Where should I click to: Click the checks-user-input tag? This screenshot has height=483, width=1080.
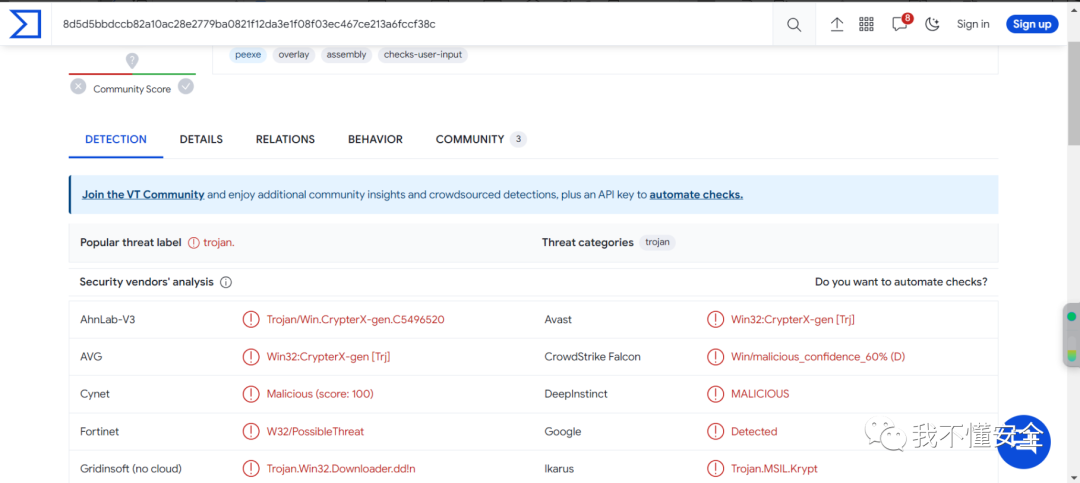pos(423,55)
